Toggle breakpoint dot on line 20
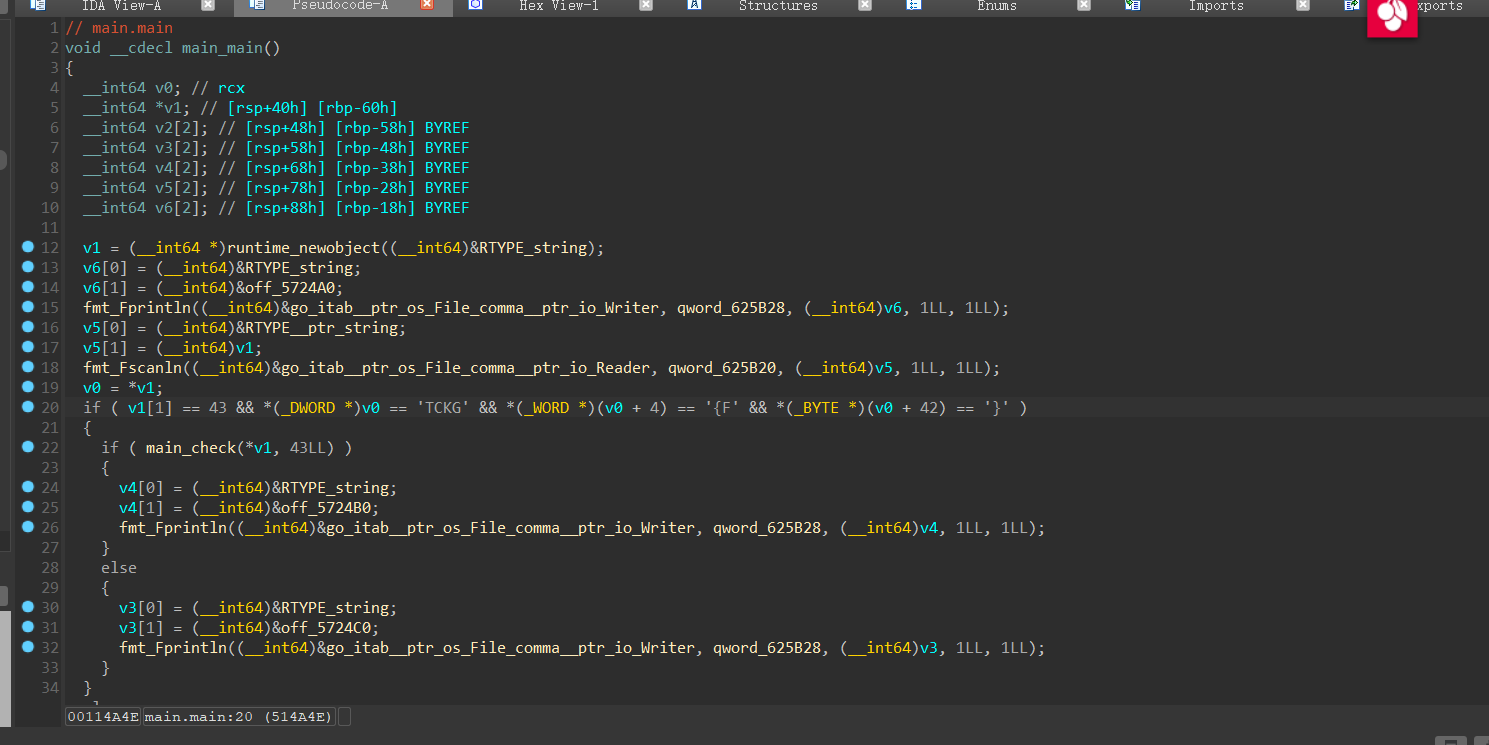Image resolution: width=1489 pixels, height=745 pixels. pyautogui.click(x=28, y=407)
